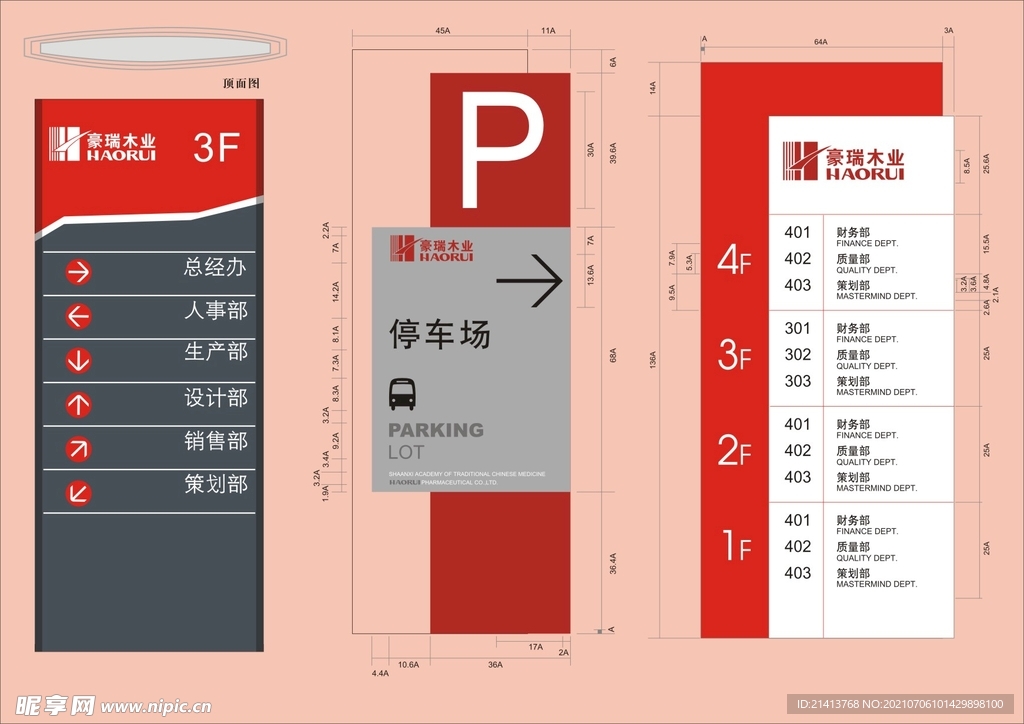Click the 25.6A dimension label
This screenshot has width=1024, height=724.
987,163
